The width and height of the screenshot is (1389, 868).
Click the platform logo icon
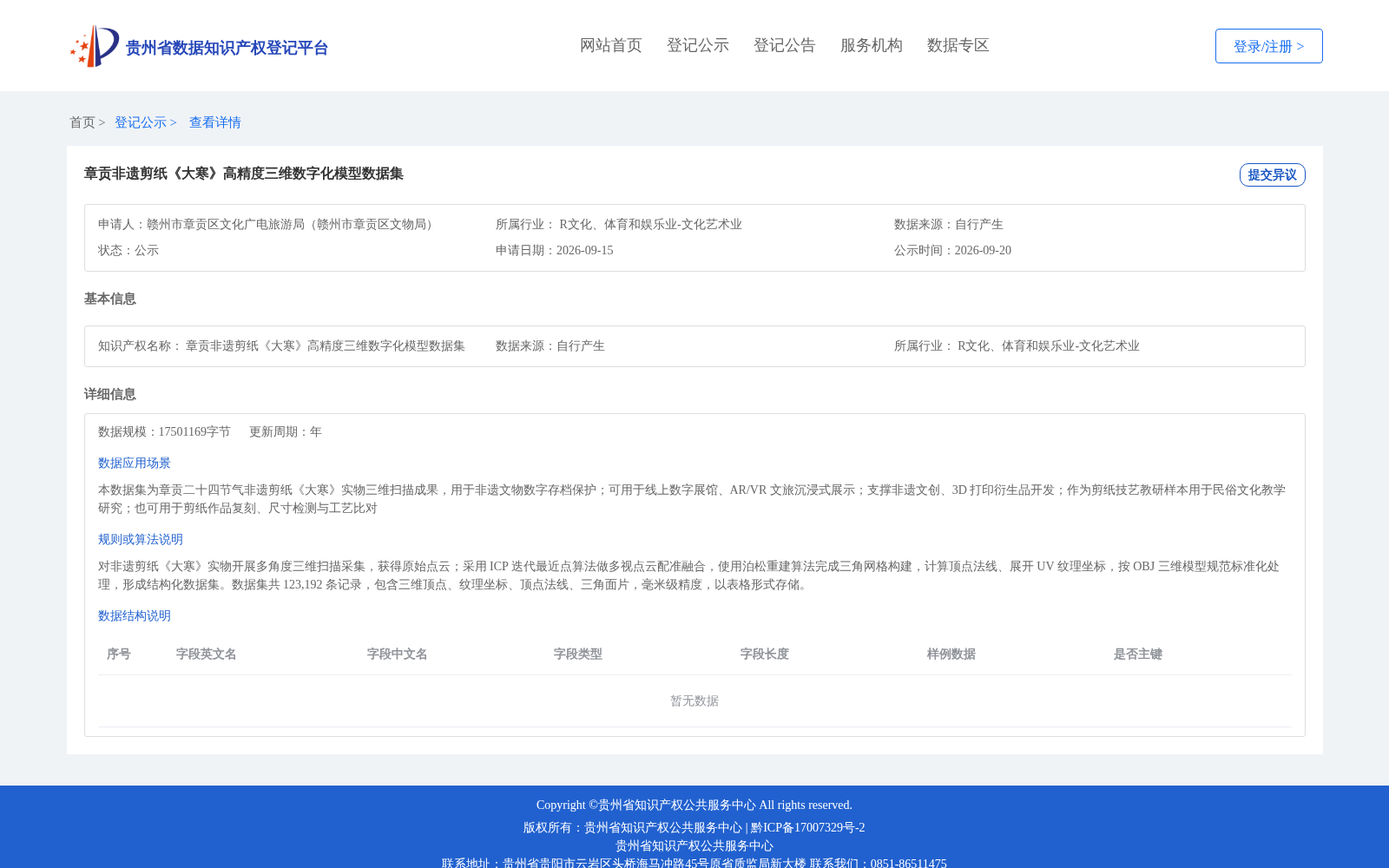tap(95, 46)
